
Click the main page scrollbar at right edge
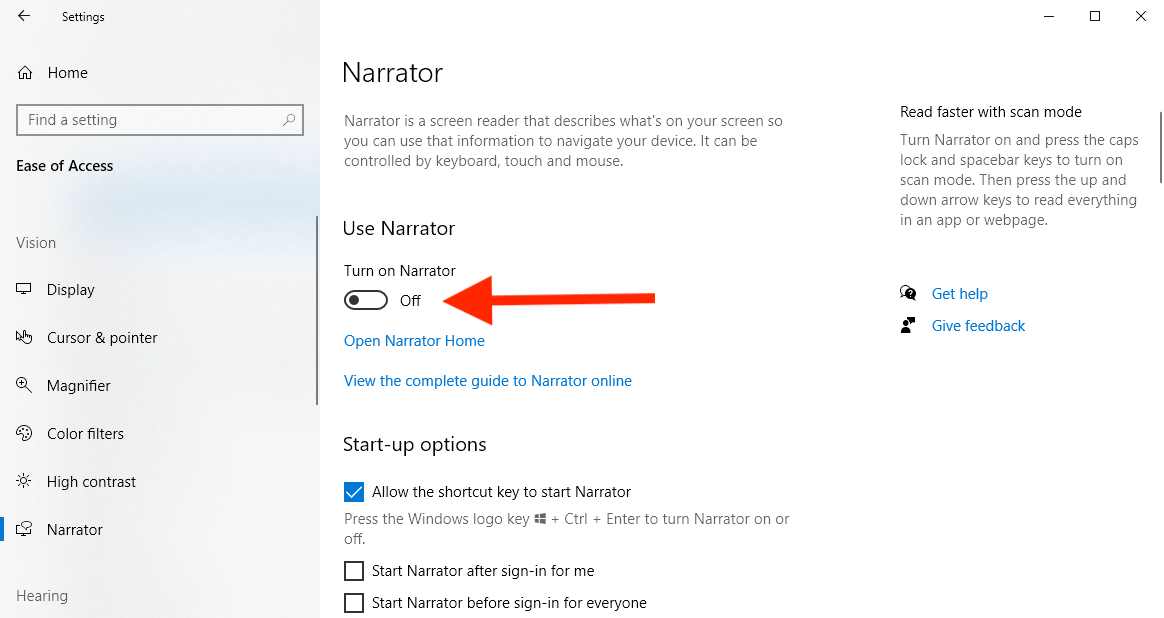tap(1161, 147)
